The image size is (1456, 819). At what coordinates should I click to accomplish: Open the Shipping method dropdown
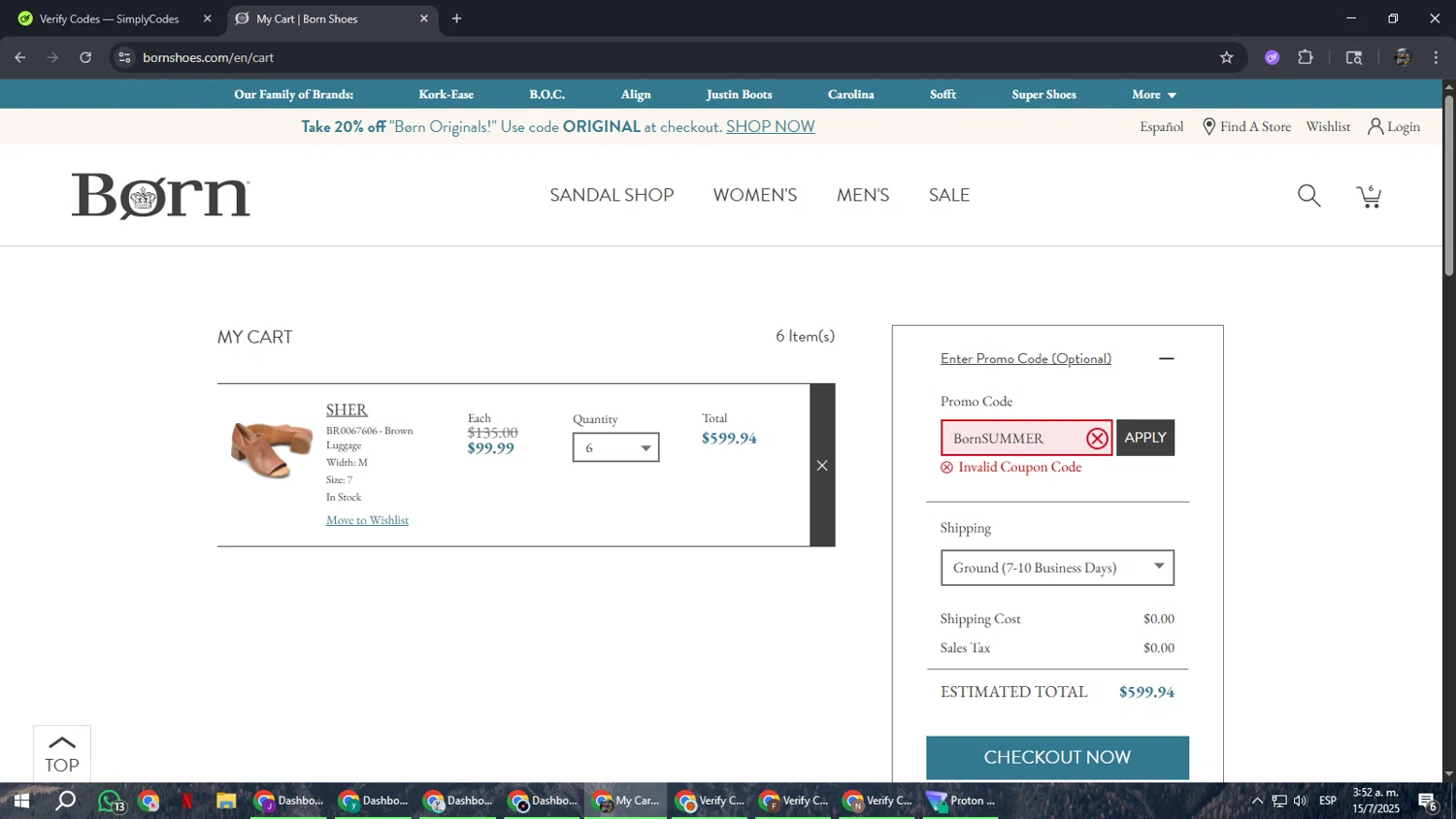(x=1057, y=568)
